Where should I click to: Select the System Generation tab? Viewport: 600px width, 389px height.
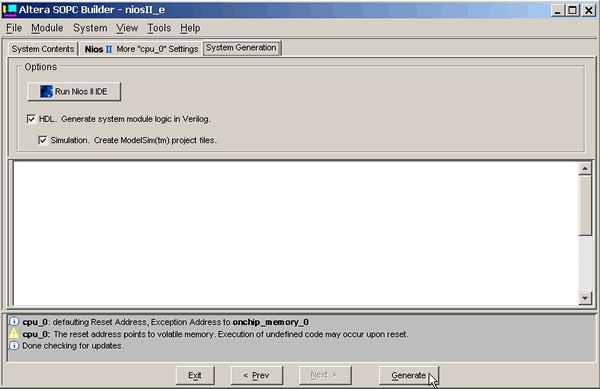pos(242,48)
